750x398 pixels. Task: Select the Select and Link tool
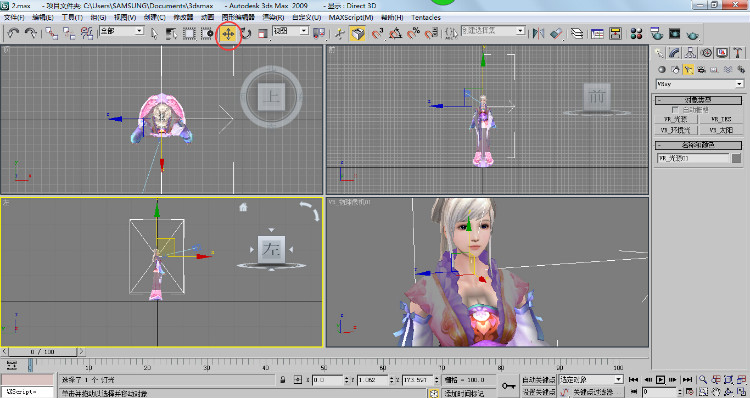coord(52,33)
